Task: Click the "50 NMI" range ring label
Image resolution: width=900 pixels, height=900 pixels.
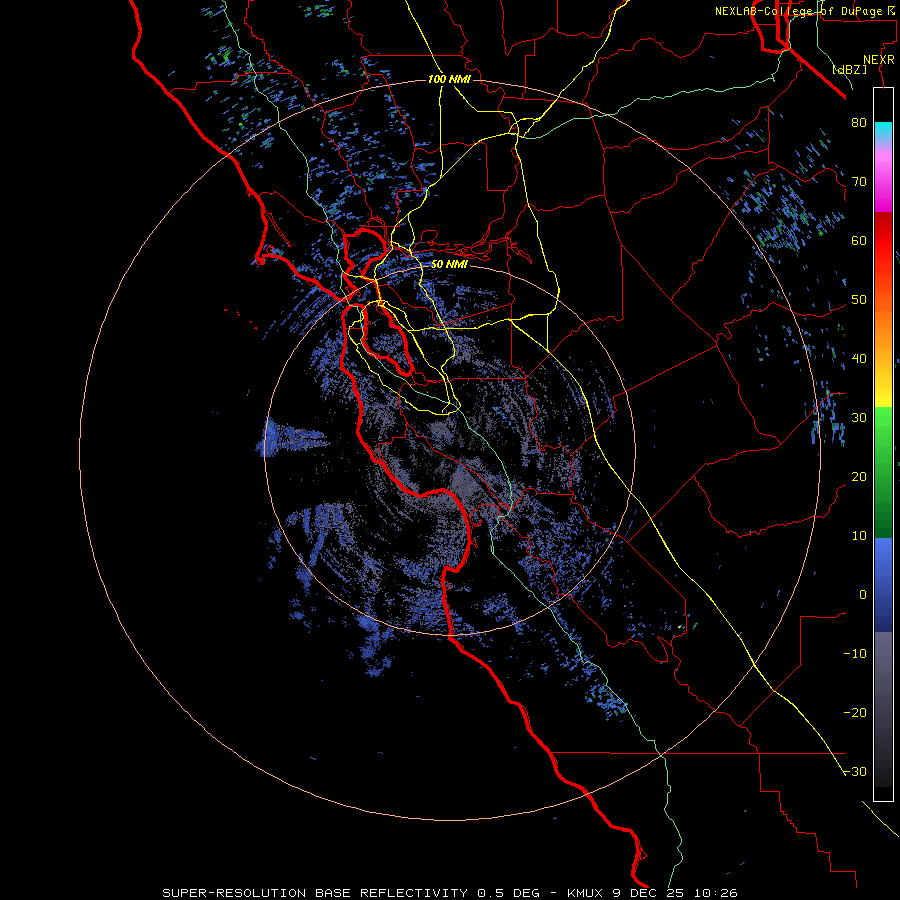Action: pyautogui.click(x=449, y=264)
